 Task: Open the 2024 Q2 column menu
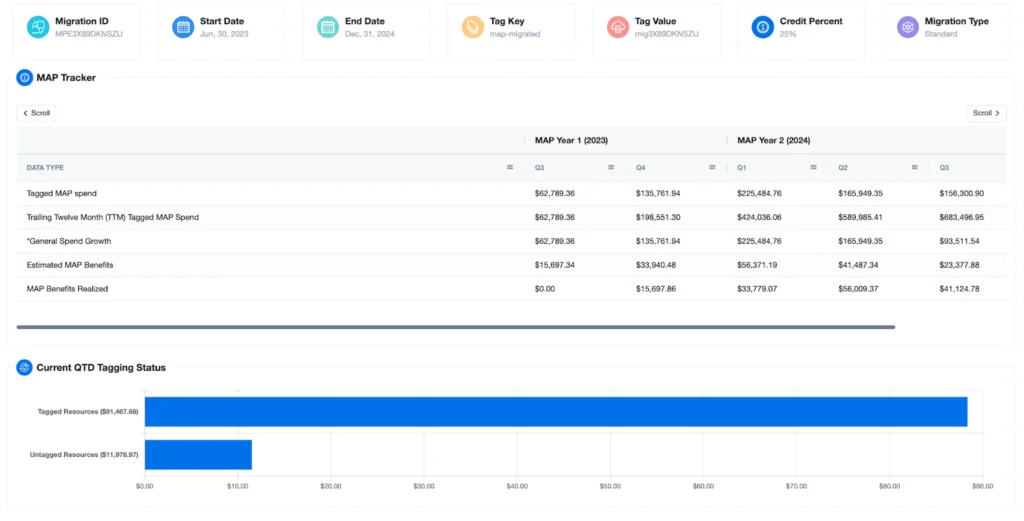(914, 168)
